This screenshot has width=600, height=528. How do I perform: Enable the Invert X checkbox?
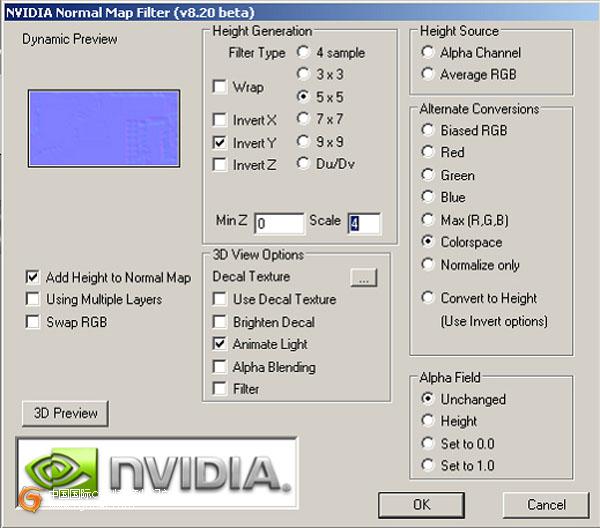[x=220, y=120]
